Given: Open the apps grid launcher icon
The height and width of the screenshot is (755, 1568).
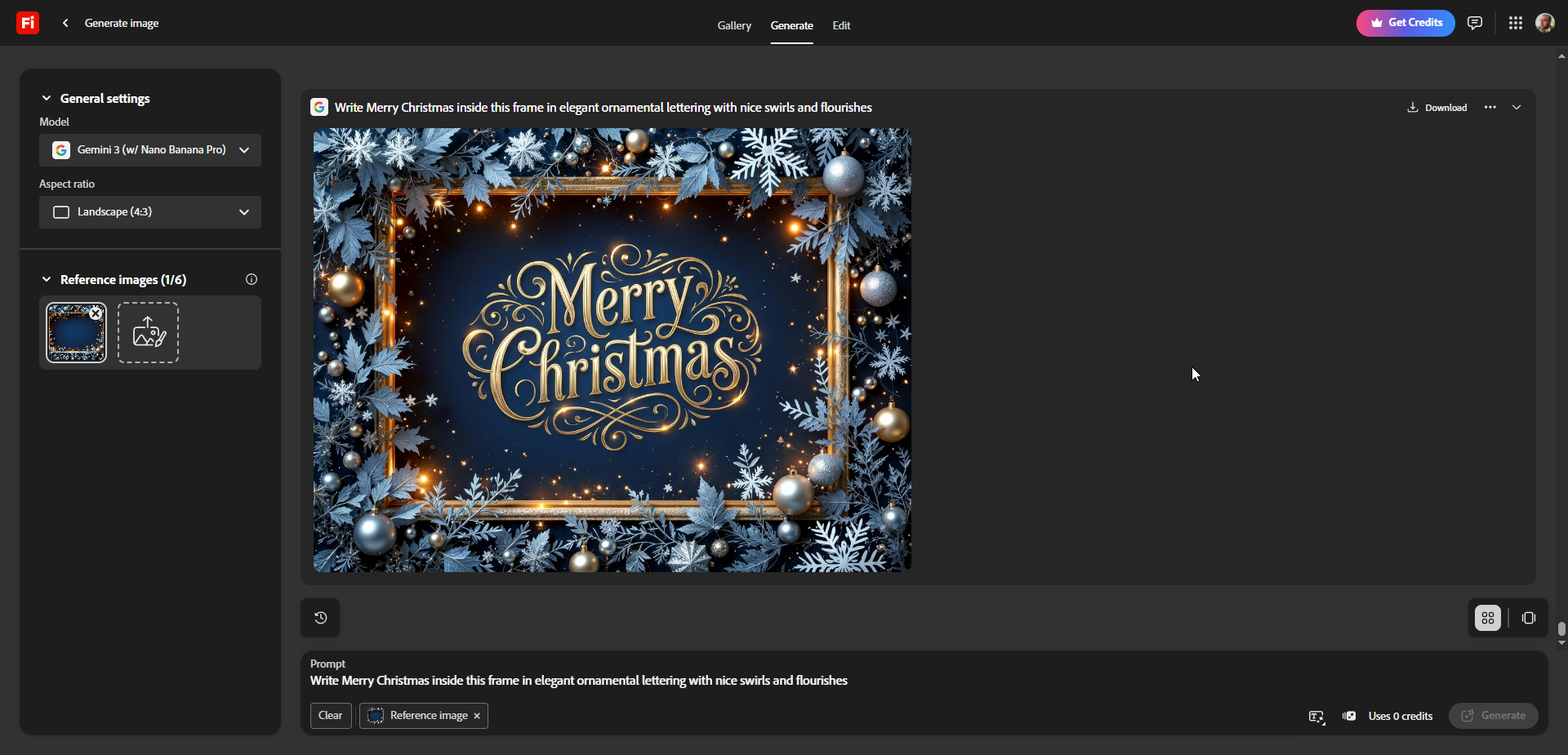Looking at the screenshot, I should (x=1515, y=23).
